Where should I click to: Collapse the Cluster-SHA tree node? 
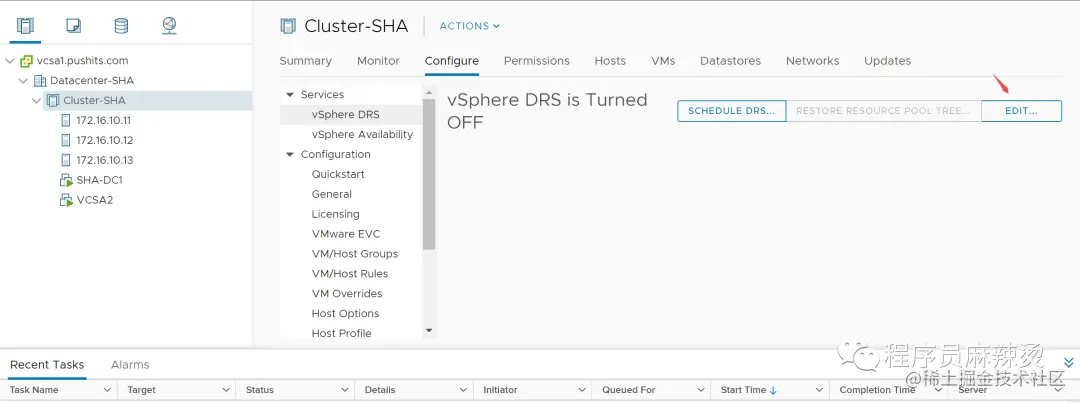tap(37, 101)
